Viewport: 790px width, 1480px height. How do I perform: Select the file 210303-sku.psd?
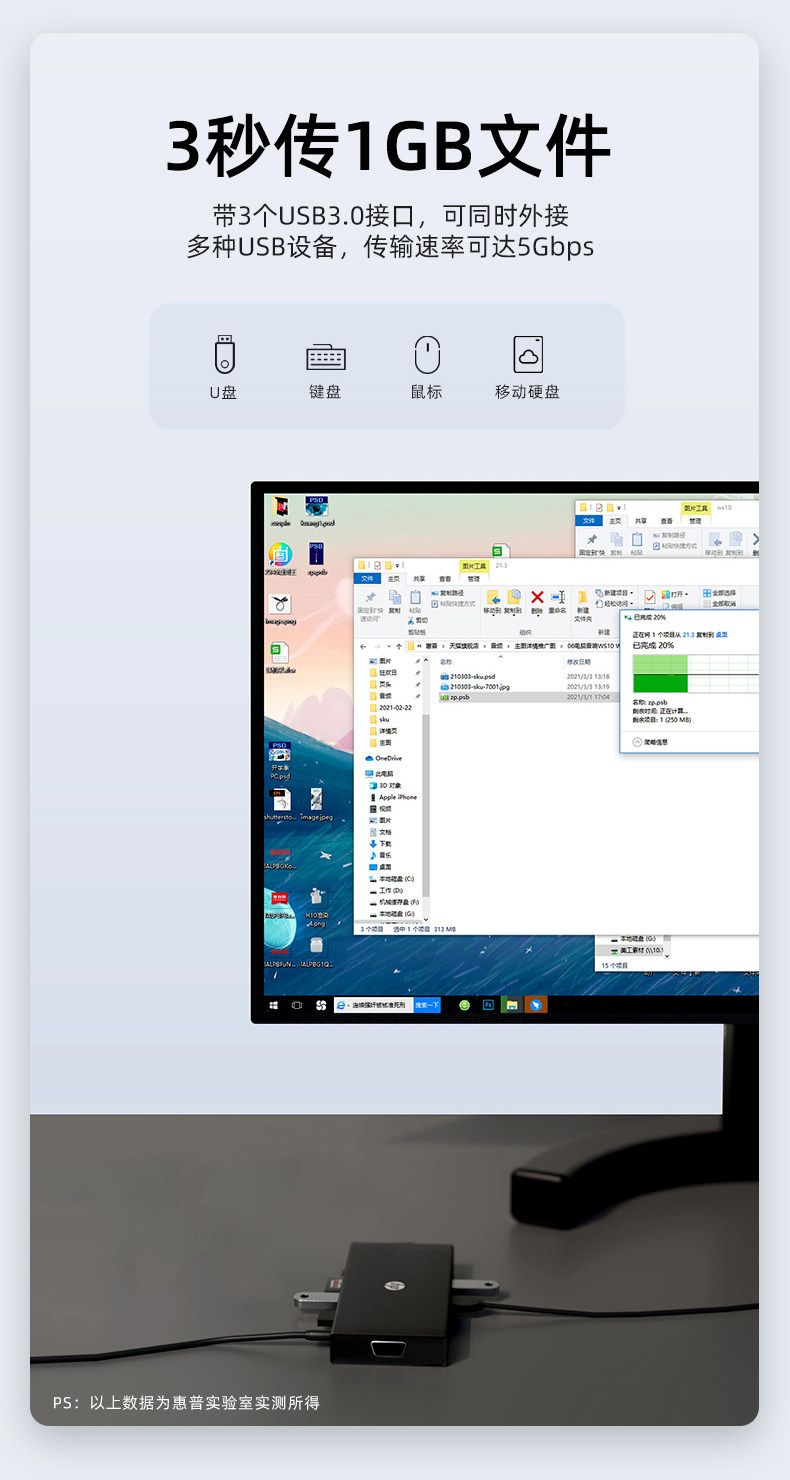(467, 677)
